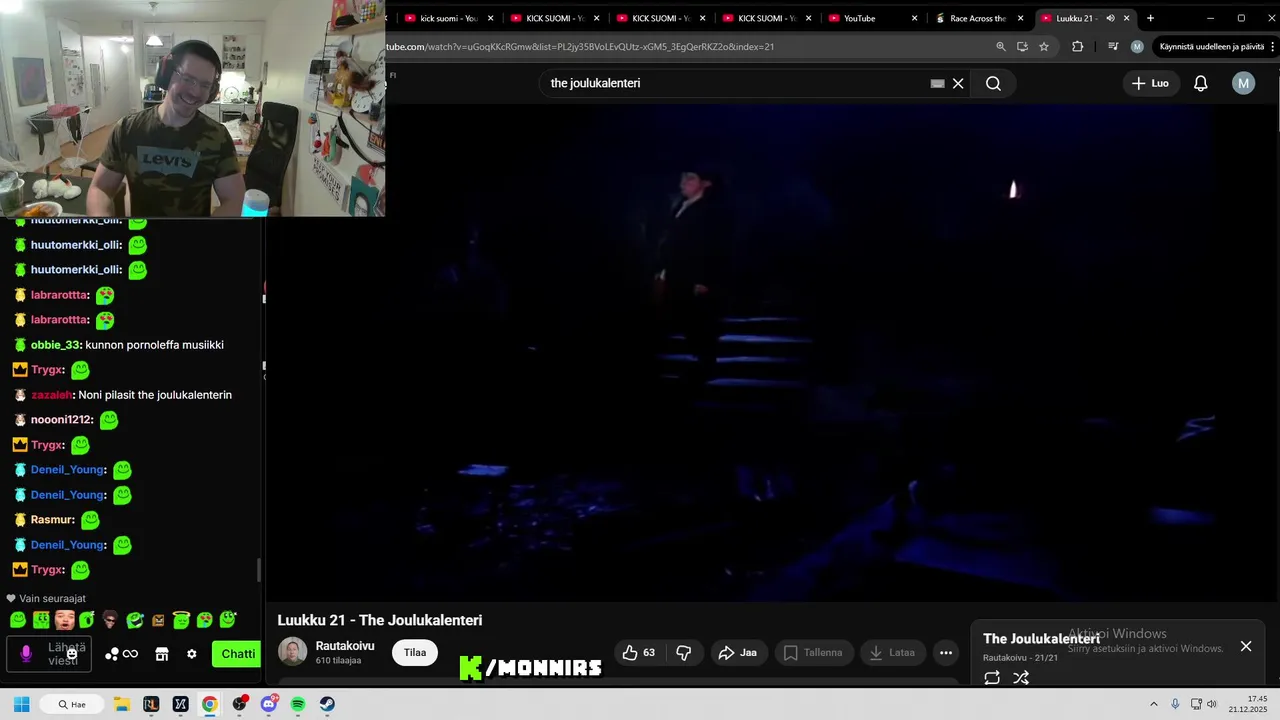
Task: Open the YouTube account avatar menu
Action: pos(1243,83)
